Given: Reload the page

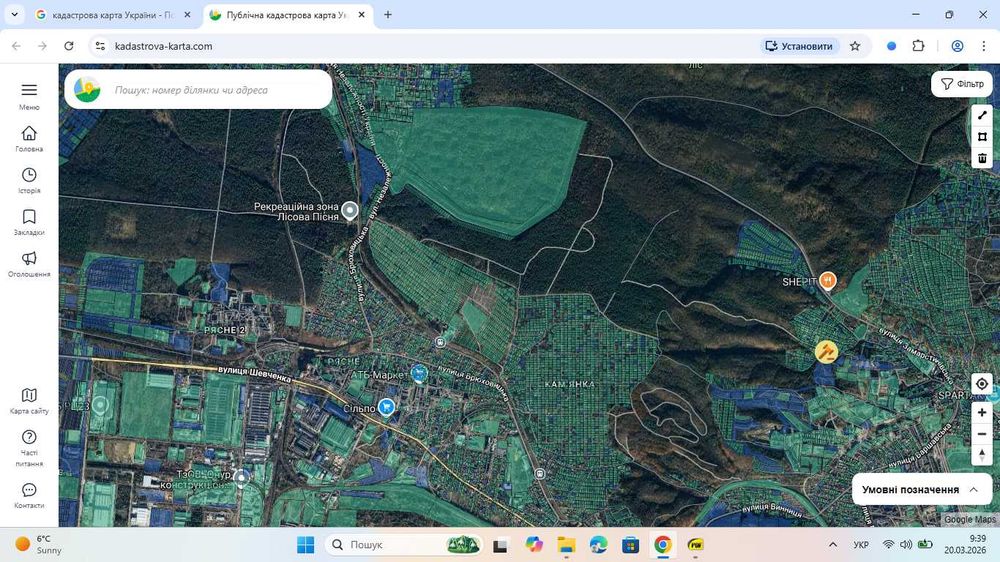Looking at the screenshot, I should (69, 46).
